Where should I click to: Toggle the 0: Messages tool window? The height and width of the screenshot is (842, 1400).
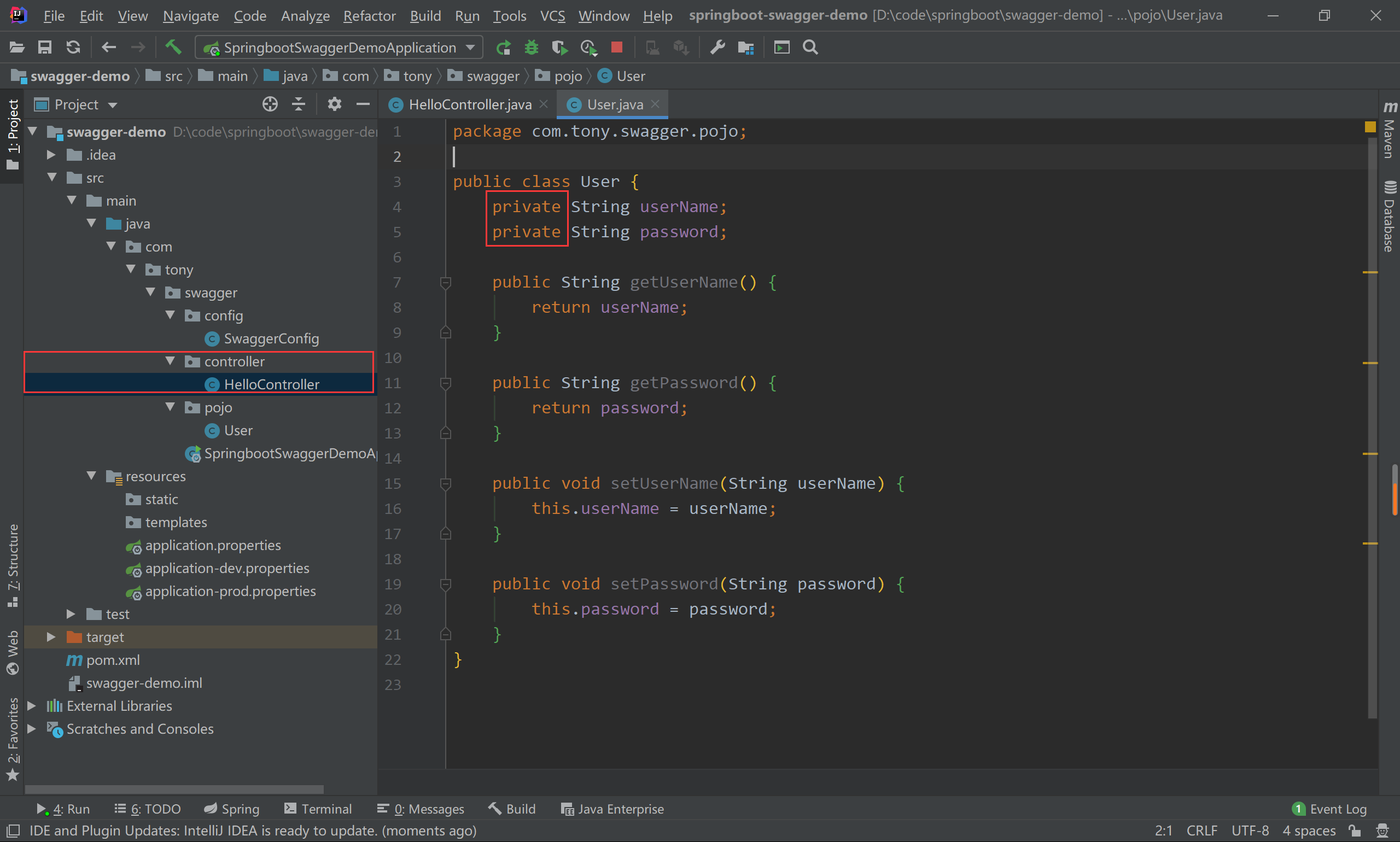coord(421,809)
